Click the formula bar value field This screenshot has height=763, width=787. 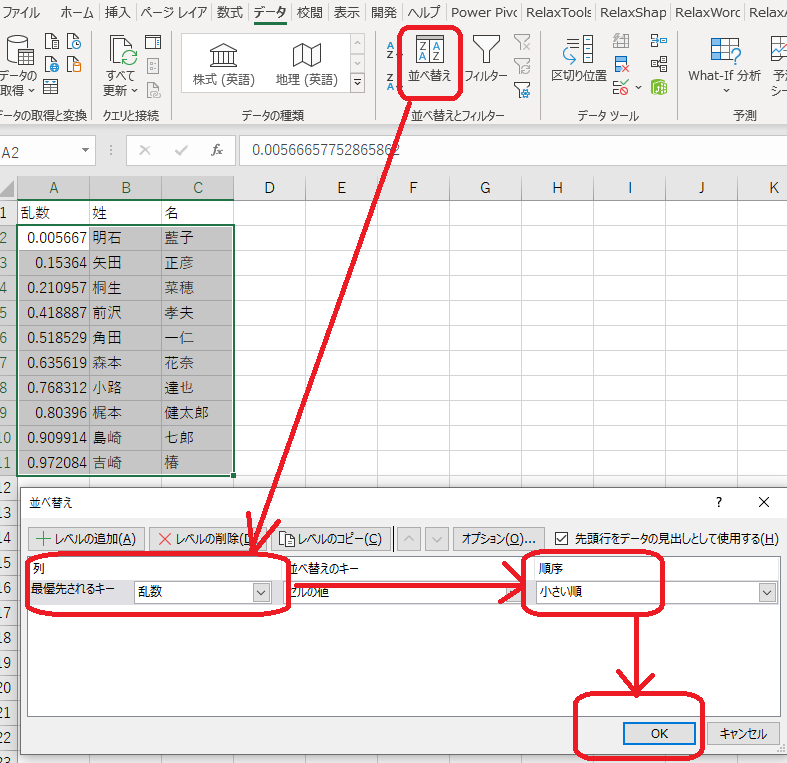tap(500, 150)
